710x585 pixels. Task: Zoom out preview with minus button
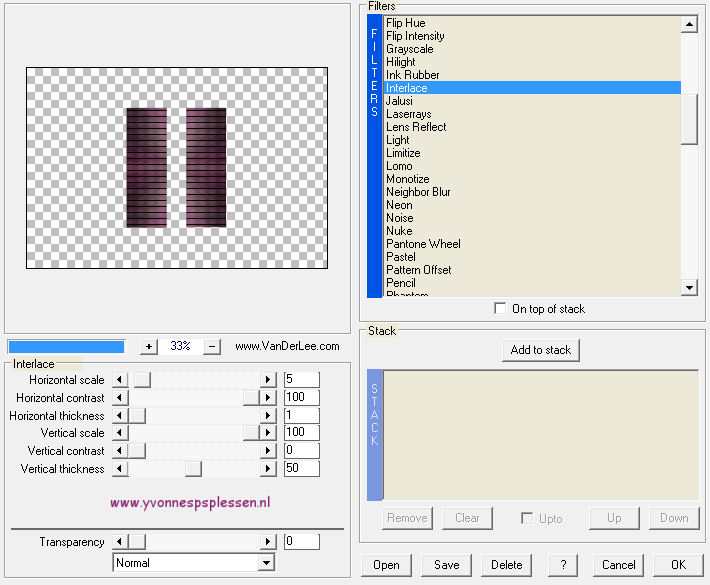click(212, 347)
